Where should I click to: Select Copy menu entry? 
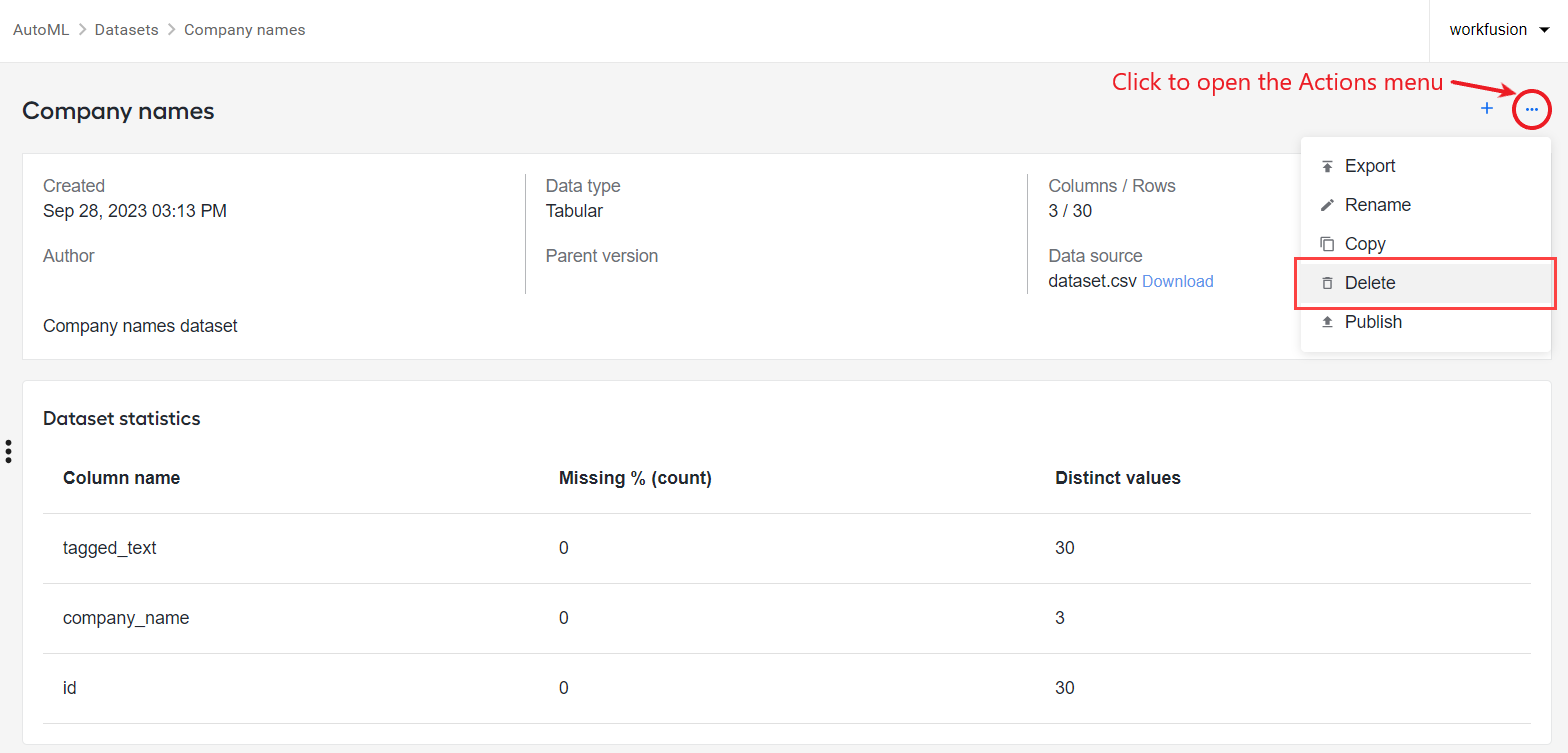(1425, 244)
